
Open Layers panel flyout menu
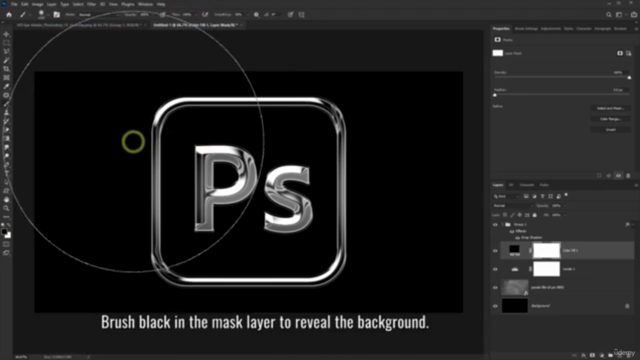tap(636, 185)
